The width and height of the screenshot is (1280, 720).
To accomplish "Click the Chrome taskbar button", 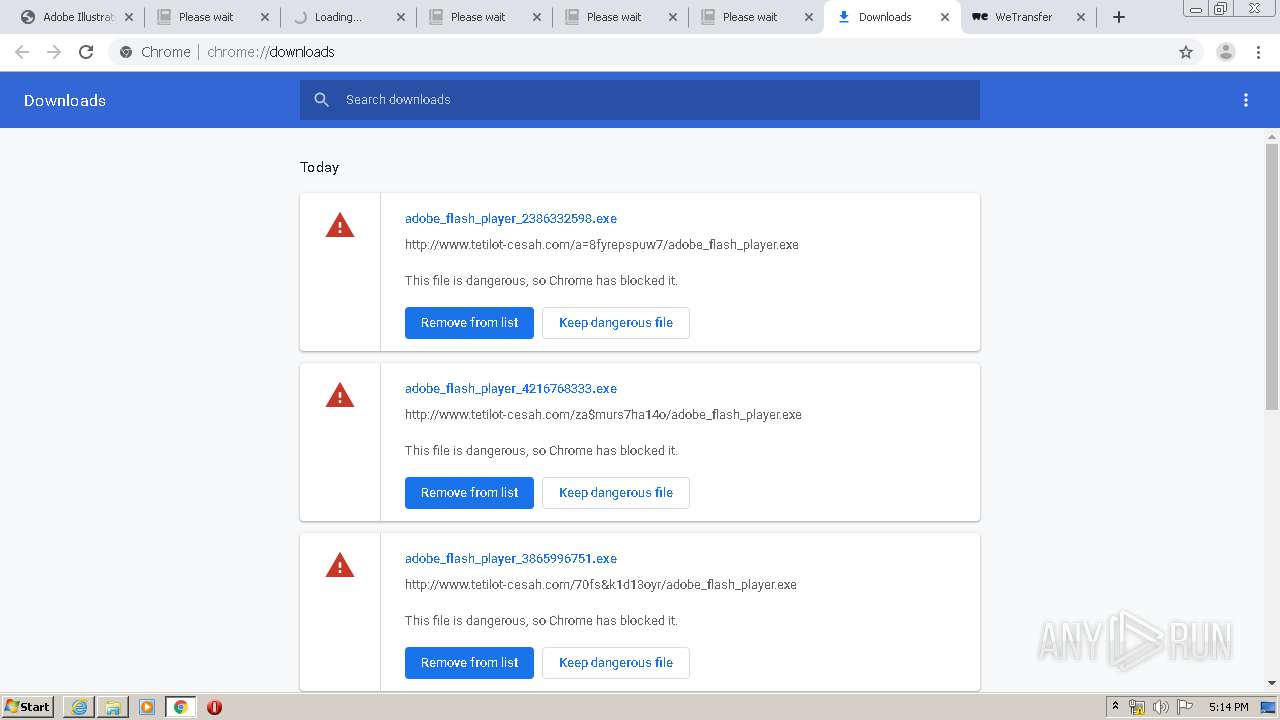I will 180,707.
